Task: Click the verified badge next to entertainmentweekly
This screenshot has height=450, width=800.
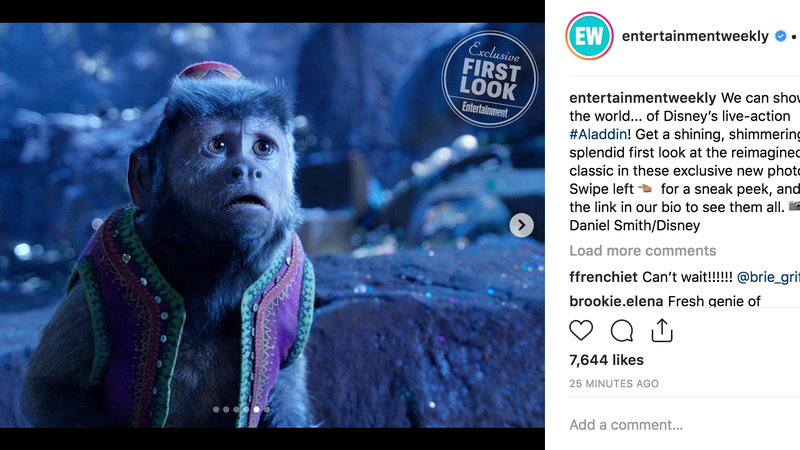Action: pyautogui.click(x=781, y=36)
